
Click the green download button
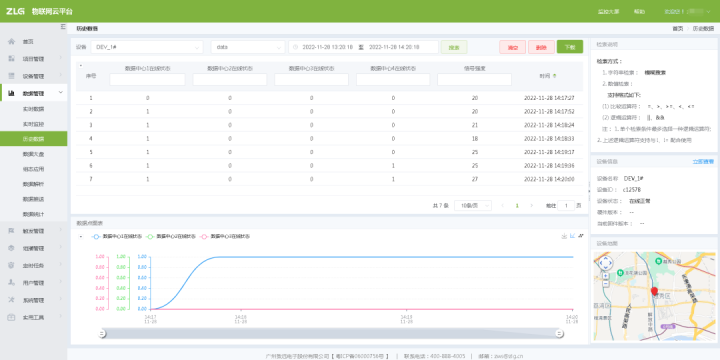tap(570, 47)
